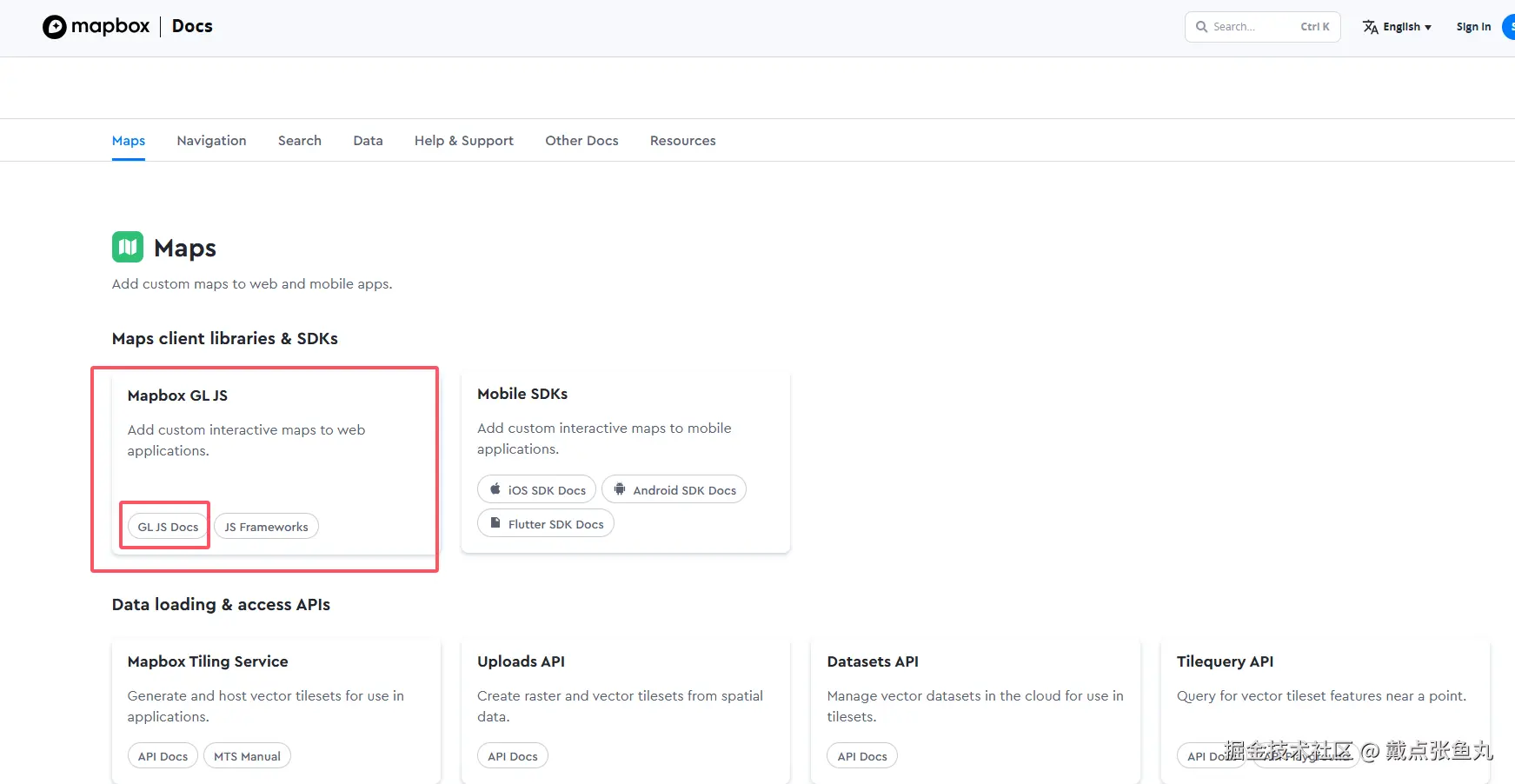1515x784 pixels.
Task: Open the GL JS Docs link
Action: [168, 527]
